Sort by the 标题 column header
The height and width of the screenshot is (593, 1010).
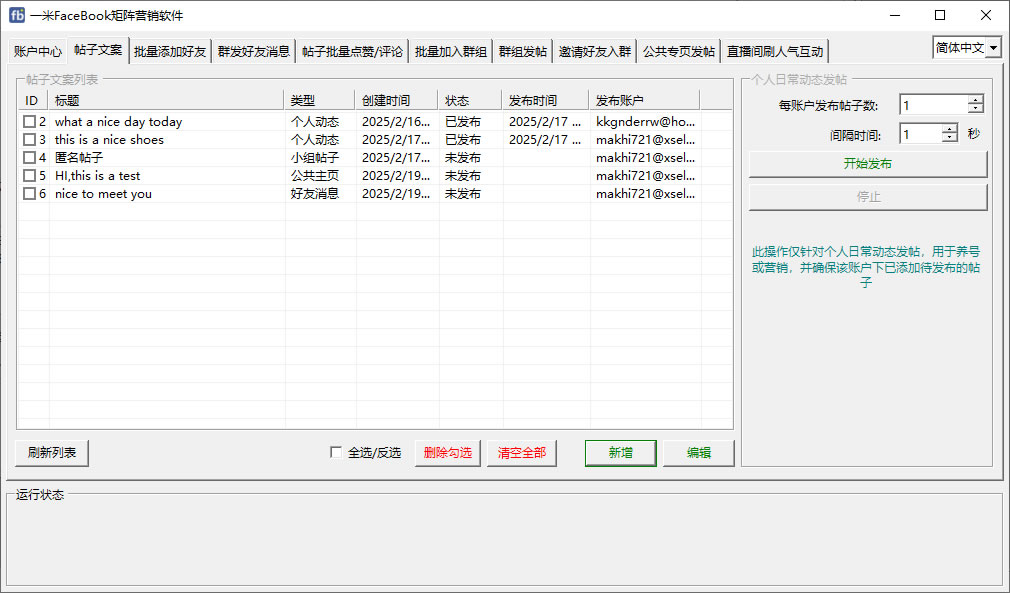tap(166, 100)
